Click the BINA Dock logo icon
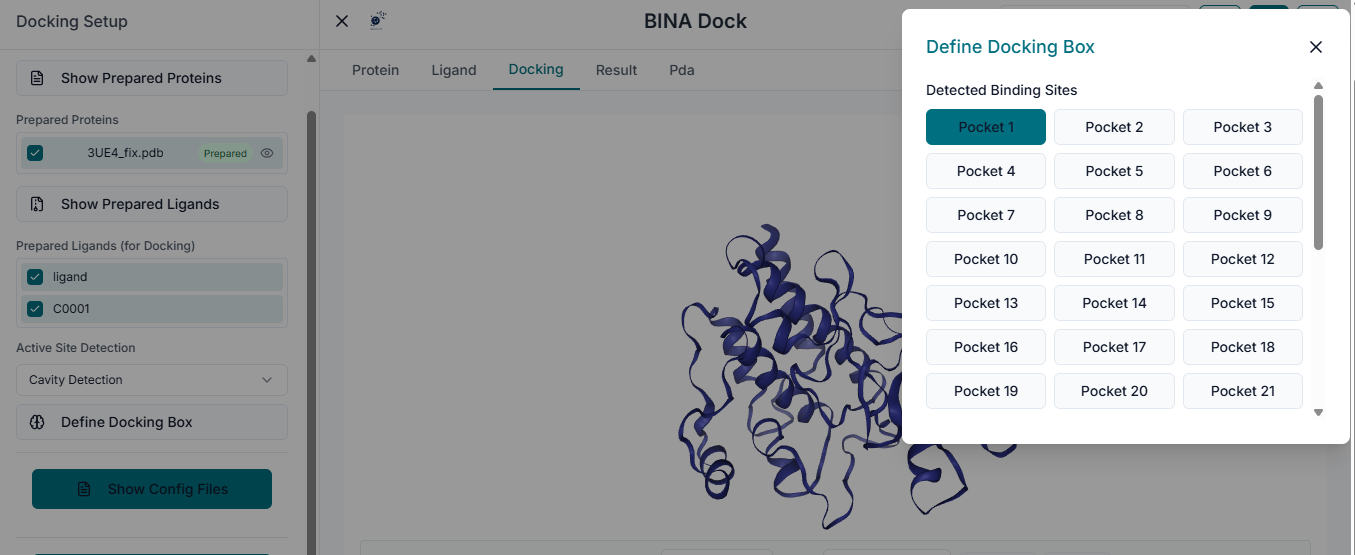Viewport: 1355px width, 555px height. pos(378,20)
